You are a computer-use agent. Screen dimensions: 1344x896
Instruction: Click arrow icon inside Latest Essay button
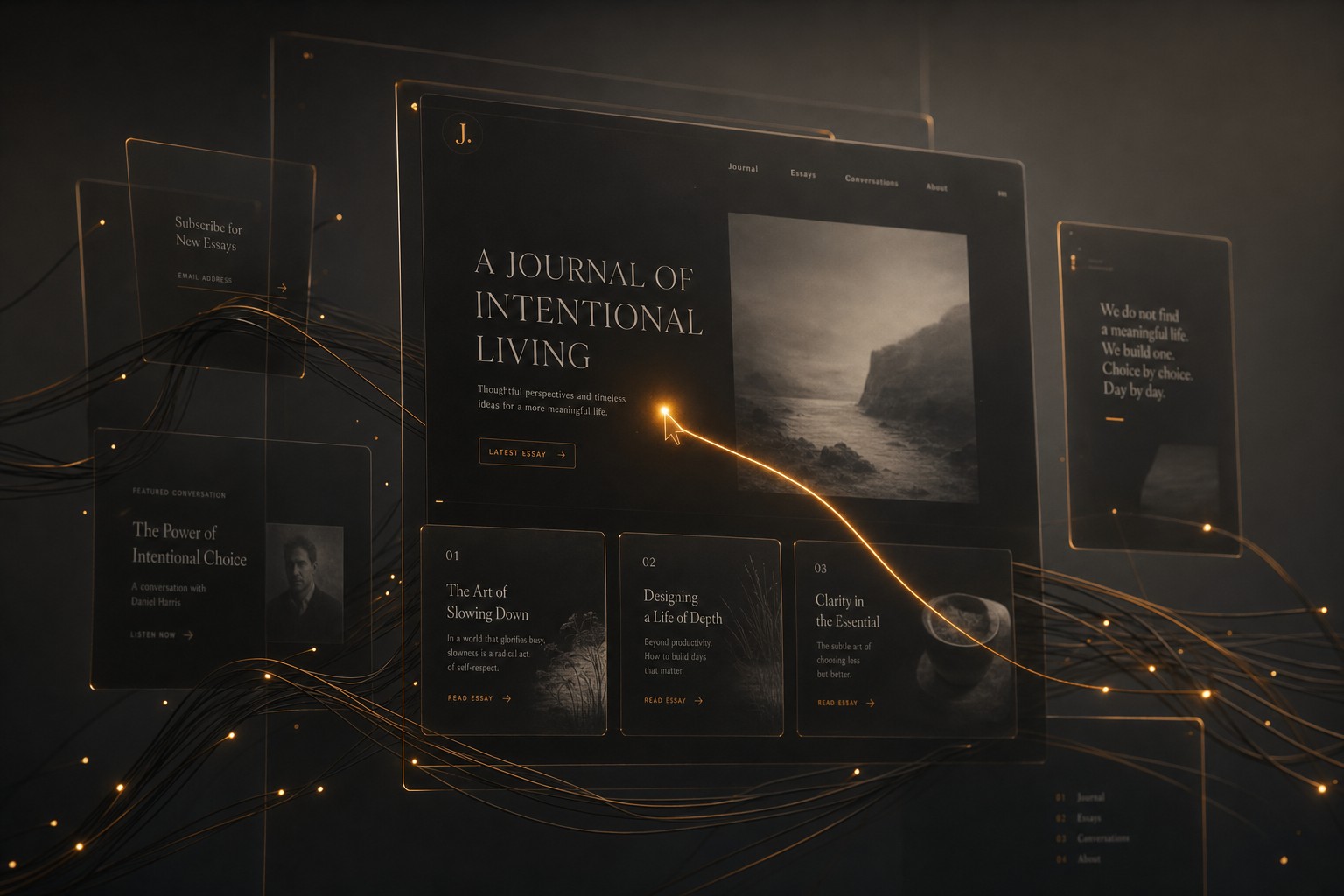point(561,455)
